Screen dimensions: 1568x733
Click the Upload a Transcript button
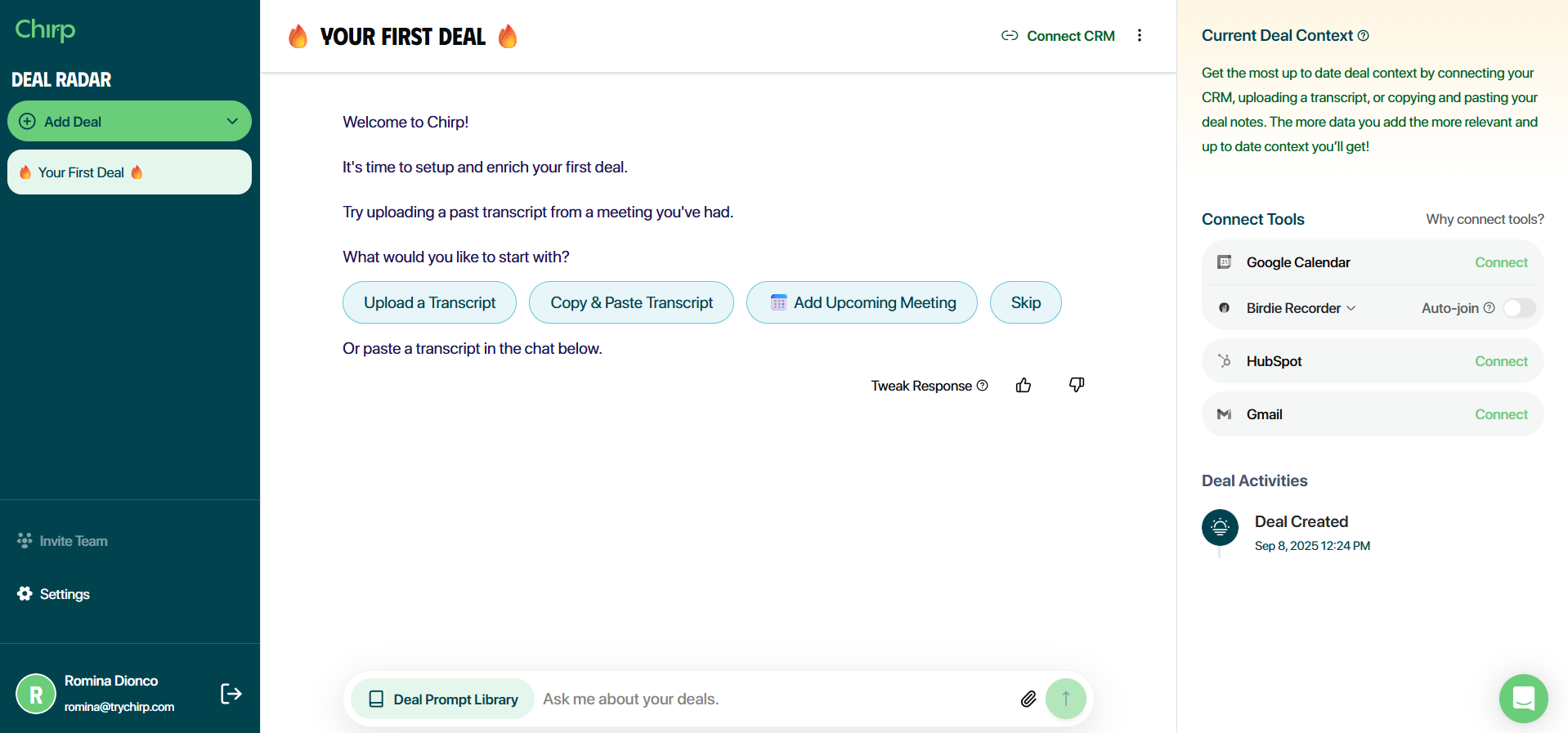point(429,303)
